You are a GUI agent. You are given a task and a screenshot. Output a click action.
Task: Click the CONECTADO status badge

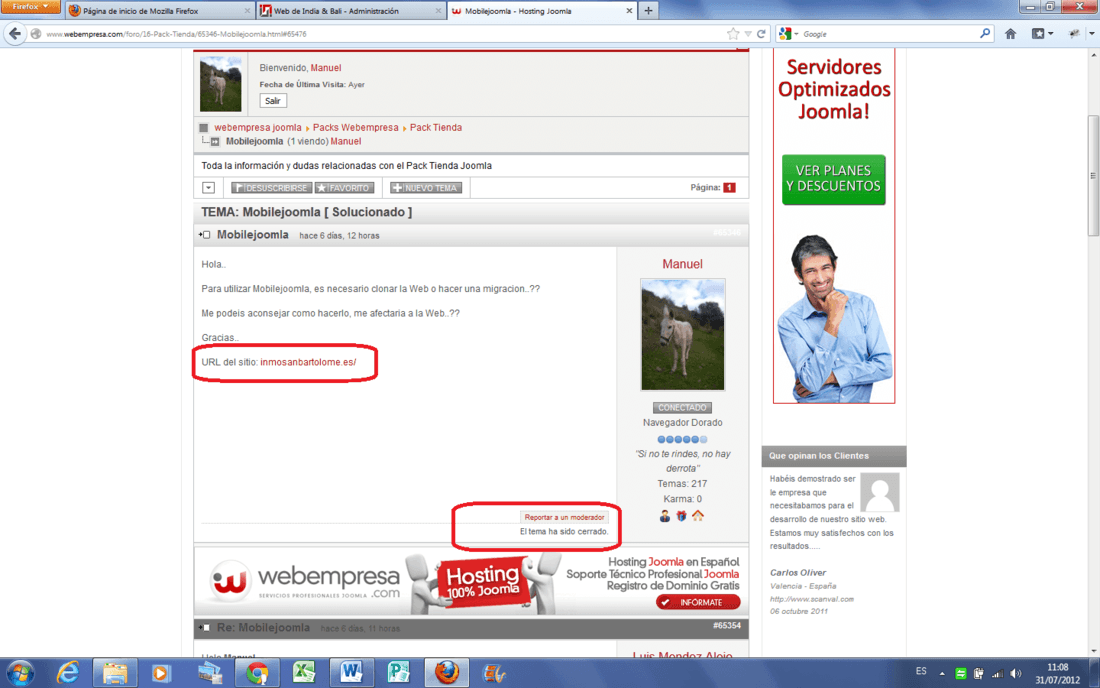click(682, 407)
